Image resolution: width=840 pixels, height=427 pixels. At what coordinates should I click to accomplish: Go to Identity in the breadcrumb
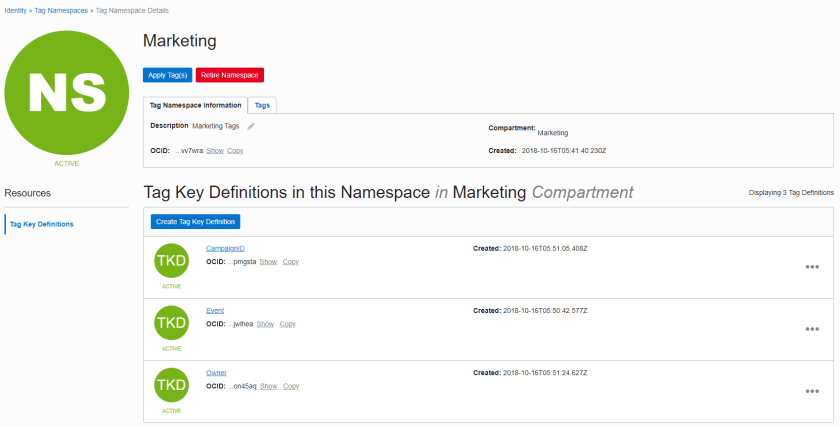pyautogui.click(x=15, y=10)
